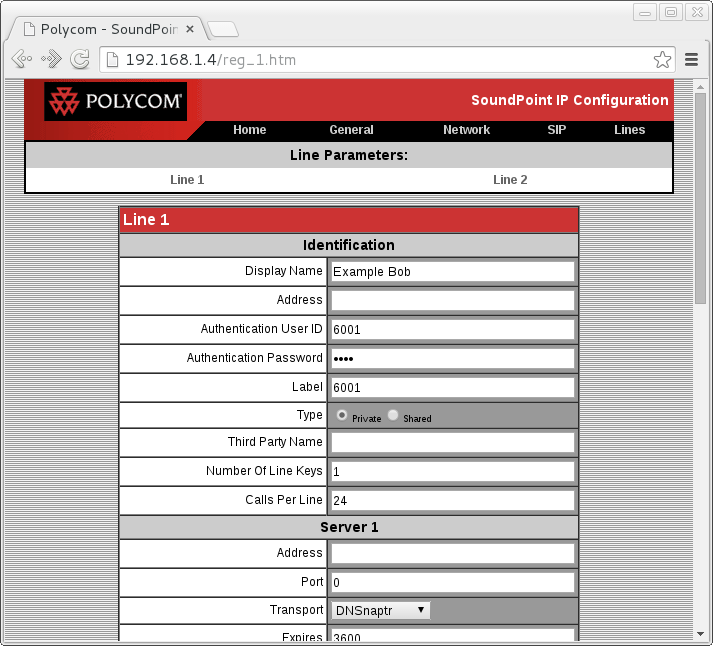This screenshot has height=646, width=713.
Task: Open a new browser tab
Action: point(223,29)
